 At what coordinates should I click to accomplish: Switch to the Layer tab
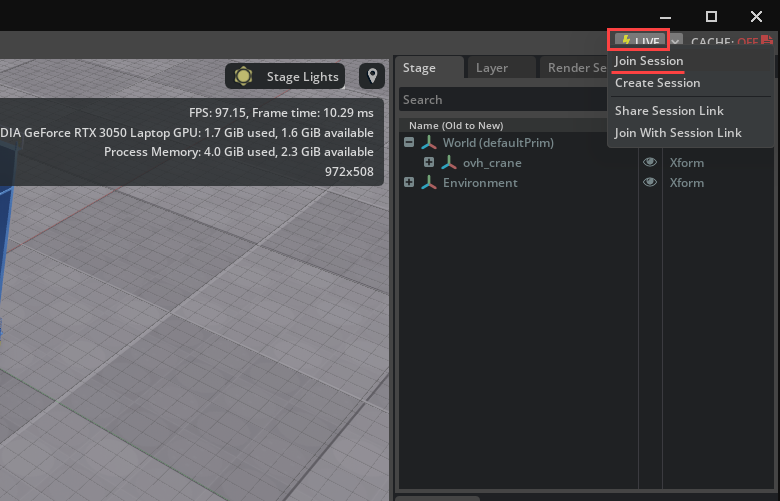(x=491, y=68)
